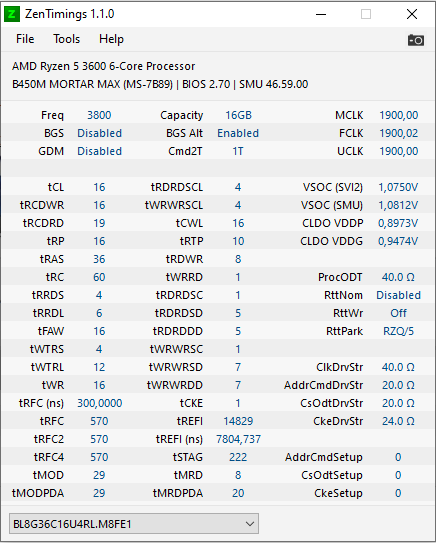Open the Tools menu
Screen dimensions: 436x543
click(x=66, y=39)
